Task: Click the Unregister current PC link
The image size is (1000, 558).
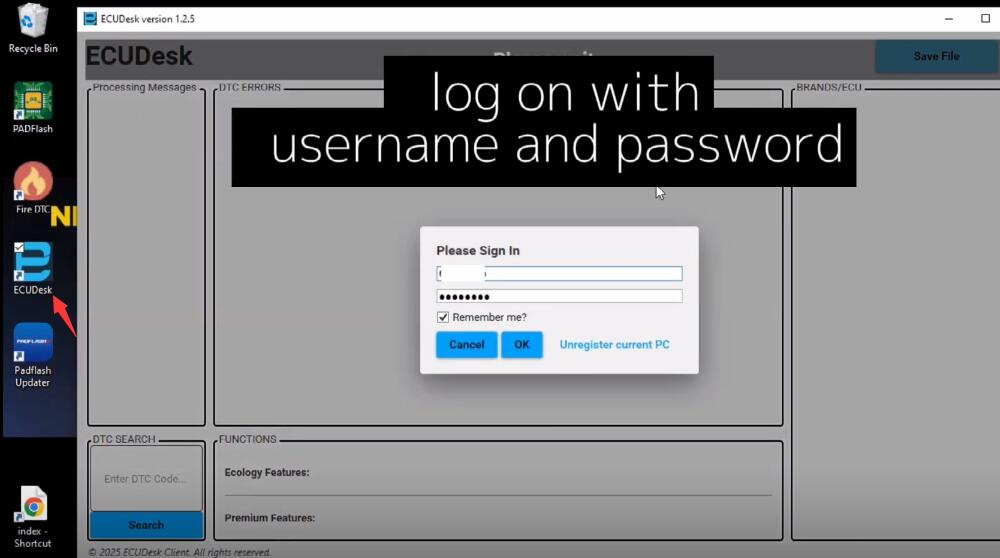Action: click(614, 344)
